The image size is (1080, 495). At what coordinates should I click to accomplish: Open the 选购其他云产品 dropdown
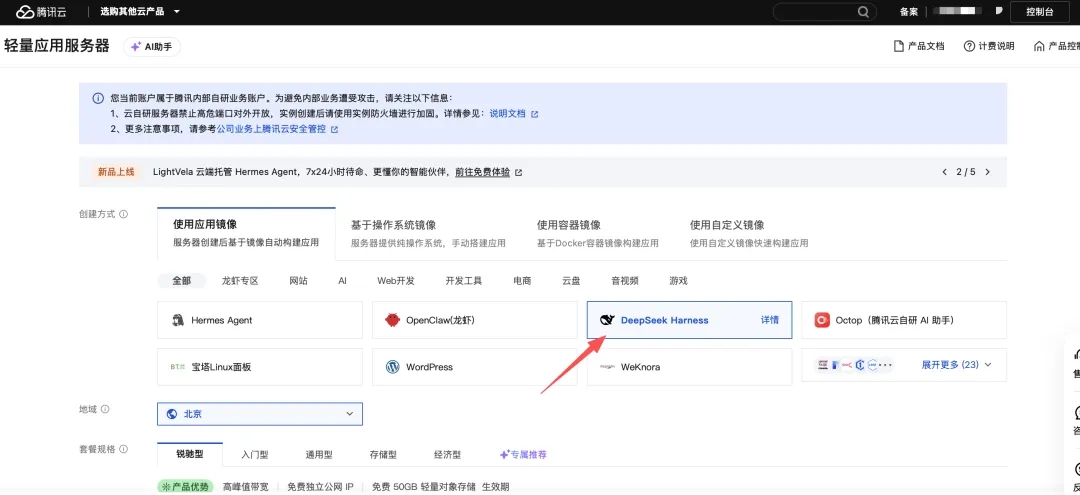coord(140,12)
